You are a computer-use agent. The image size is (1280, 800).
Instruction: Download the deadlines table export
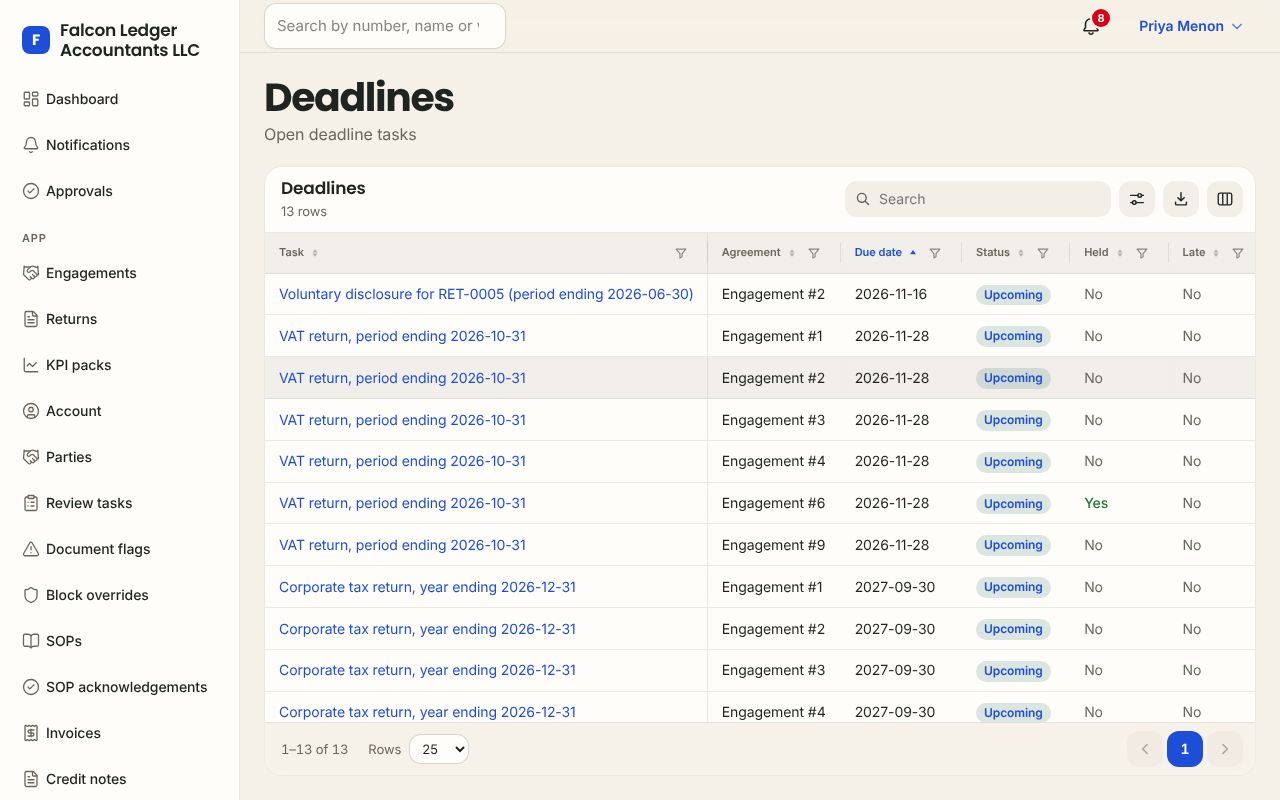pyautogui.click(x=1181, y=199)
